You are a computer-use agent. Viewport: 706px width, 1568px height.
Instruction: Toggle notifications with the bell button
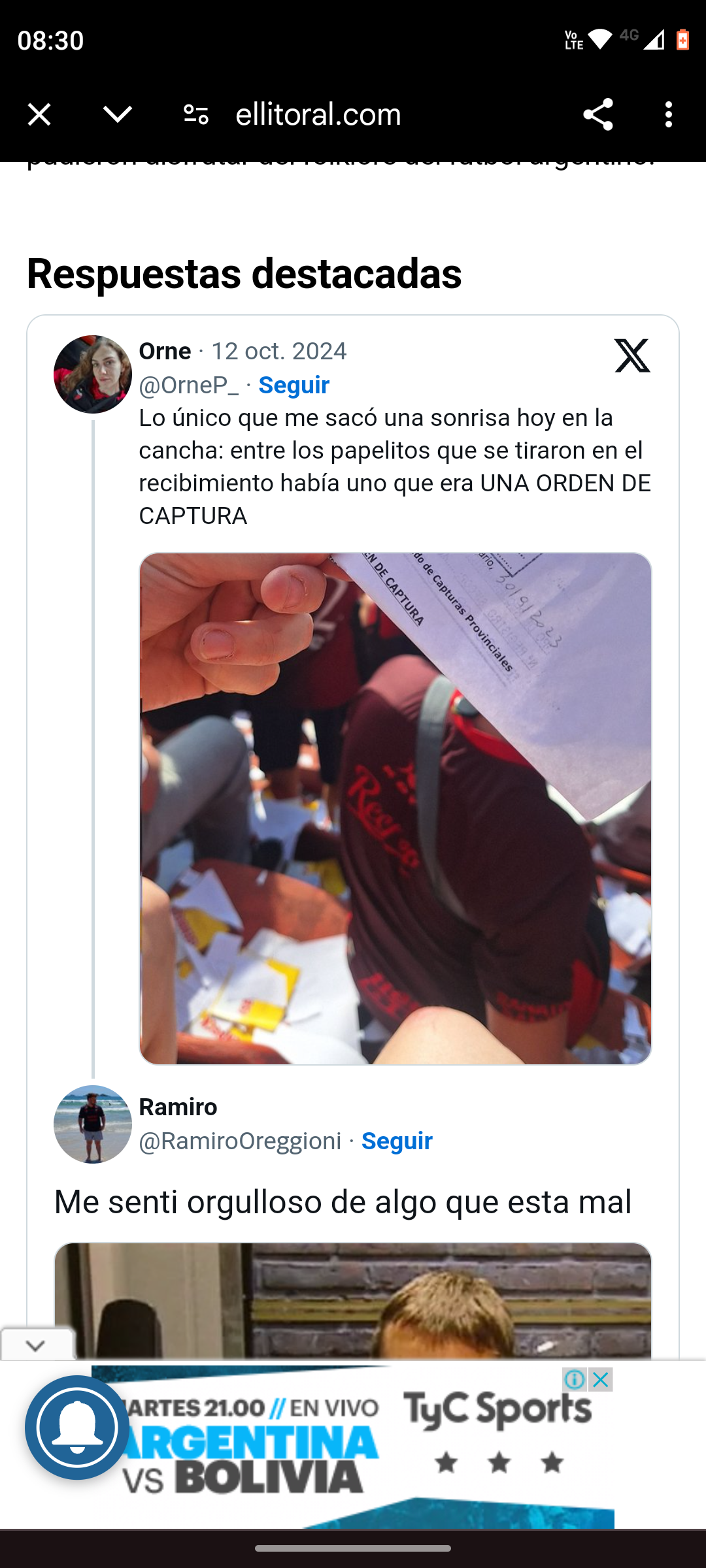[77, 1428]
